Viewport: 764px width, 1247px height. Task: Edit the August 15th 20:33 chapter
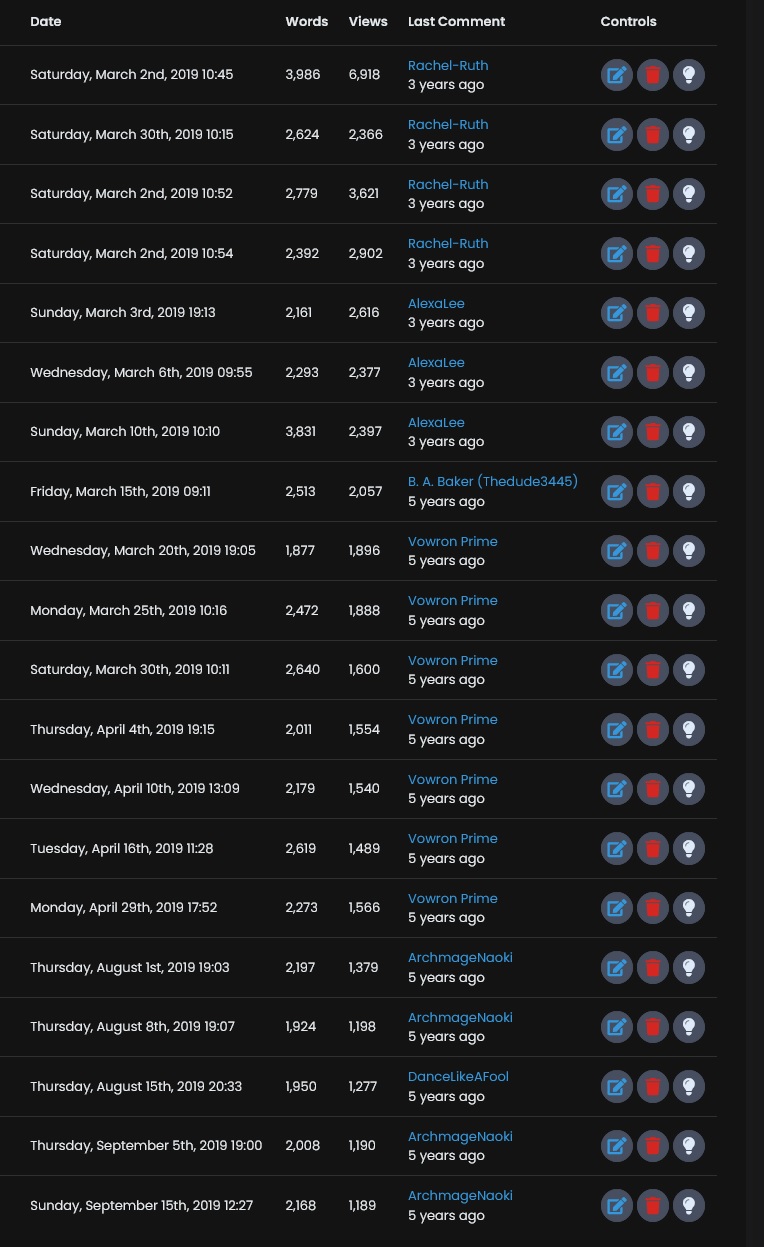click(x=617, y=1086)
